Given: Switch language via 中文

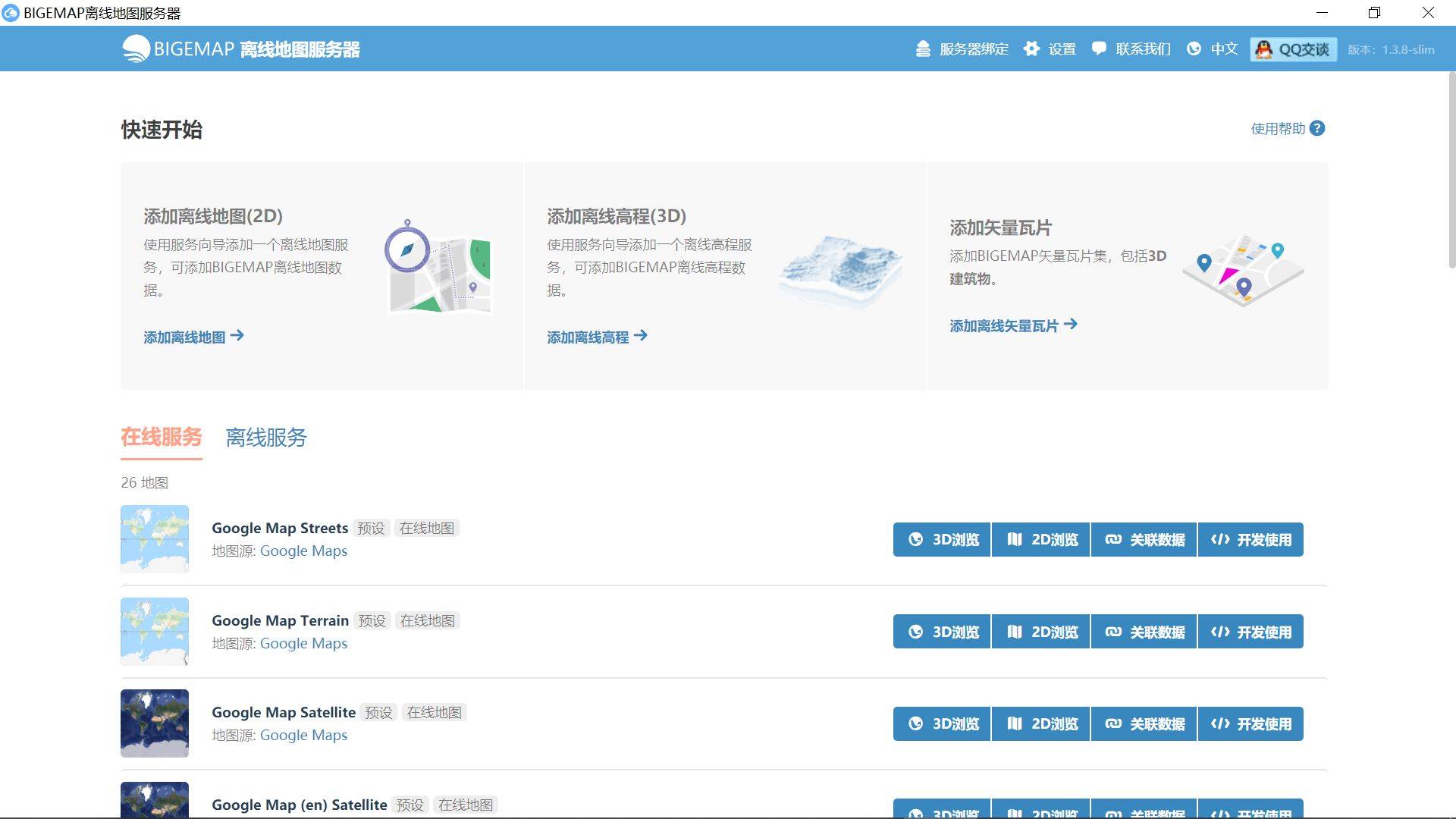Looking at the screenshot, I should [x=1212, y=49].
